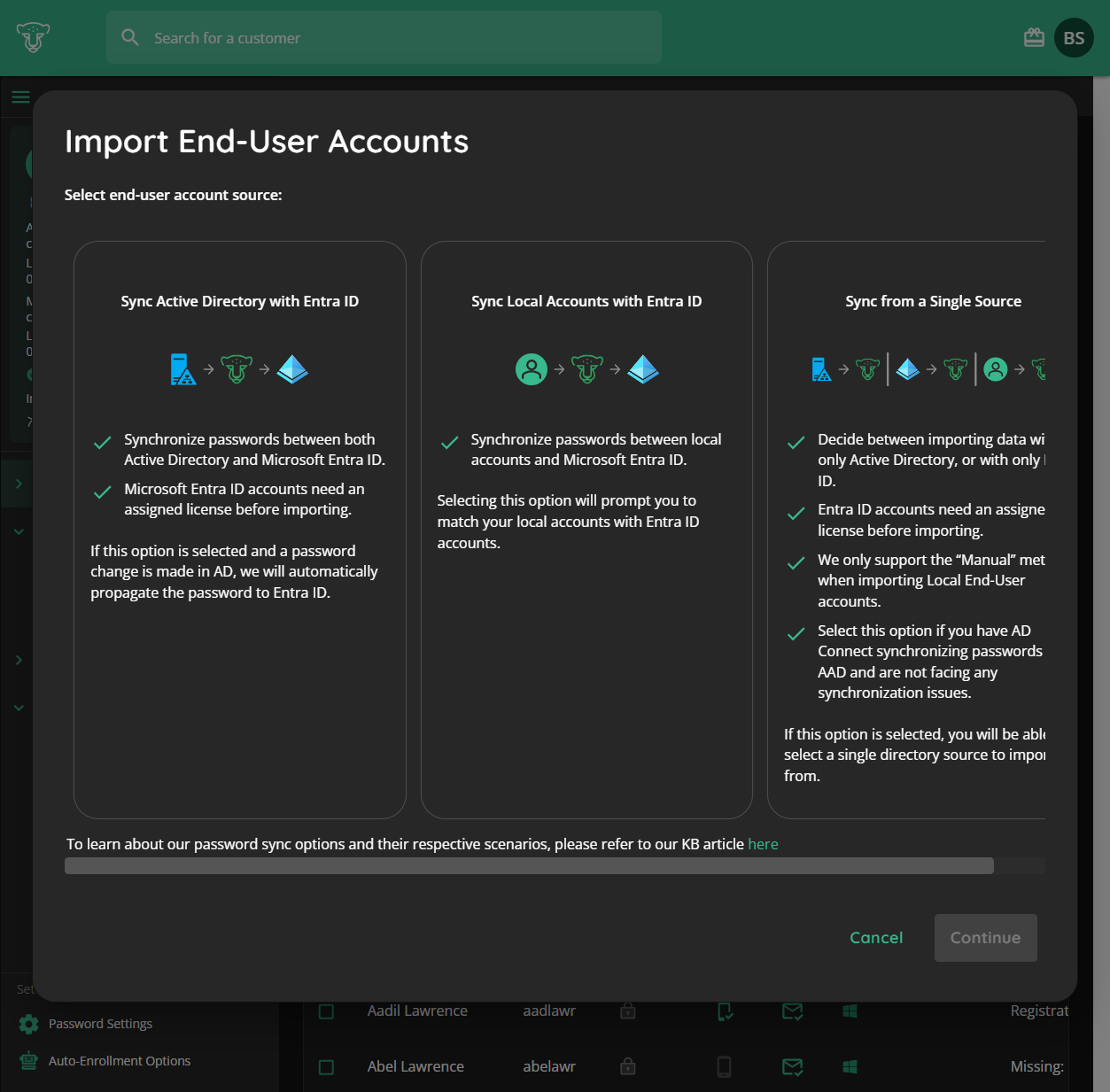
Task: Focus the Search for a customer field
Action: (384, 37)
